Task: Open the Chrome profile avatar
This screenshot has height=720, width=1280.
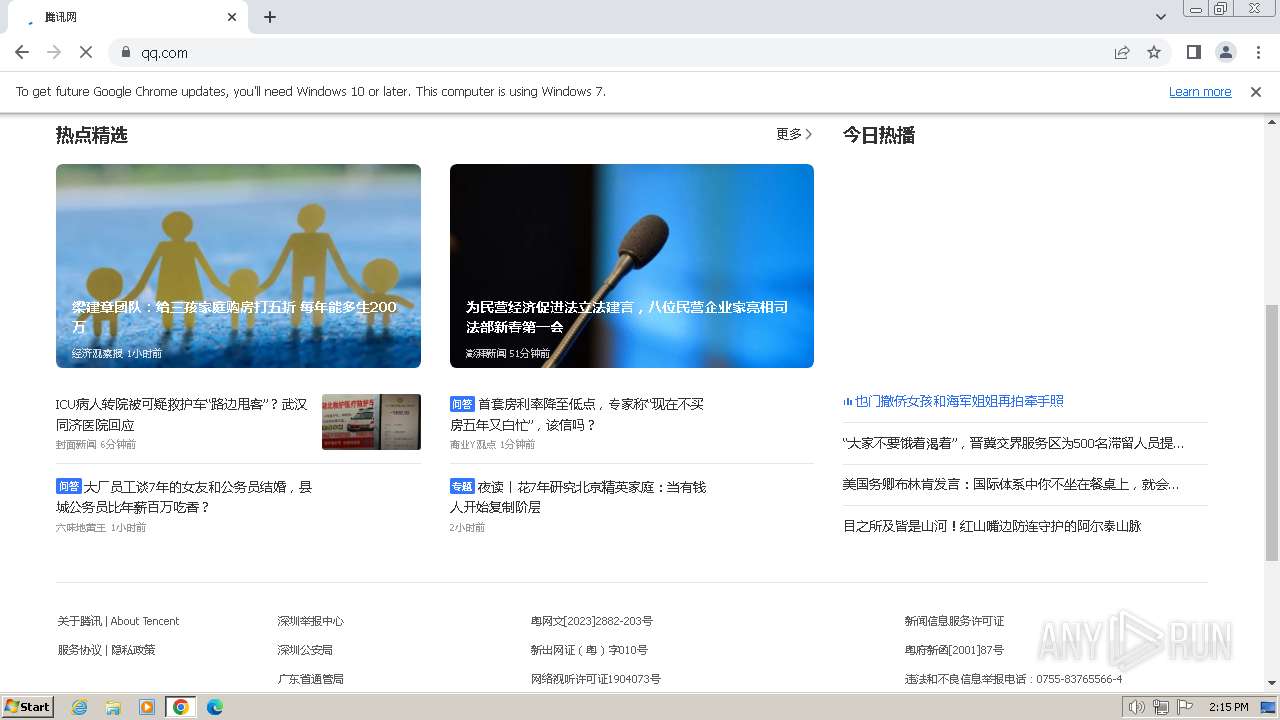Action: click(1225, 52)
